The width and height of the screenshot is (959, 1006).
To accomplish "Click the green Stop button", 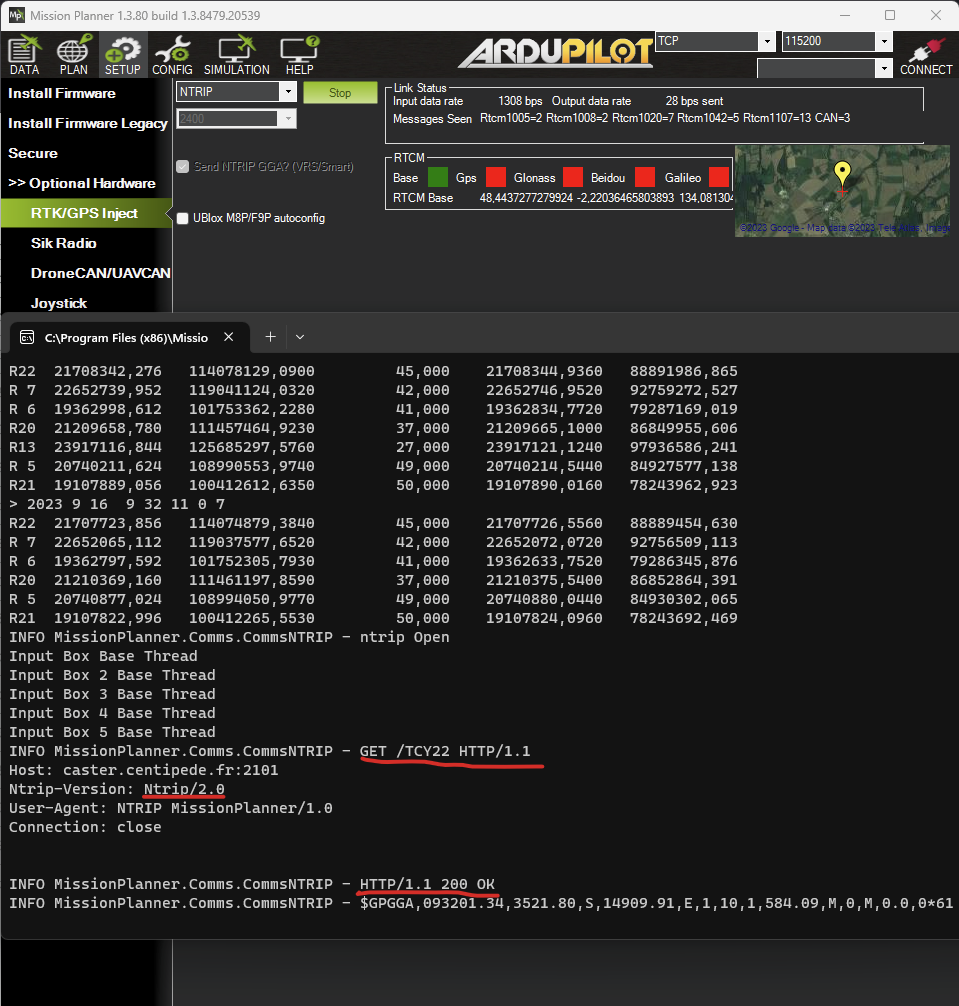I will pos(340,92).
